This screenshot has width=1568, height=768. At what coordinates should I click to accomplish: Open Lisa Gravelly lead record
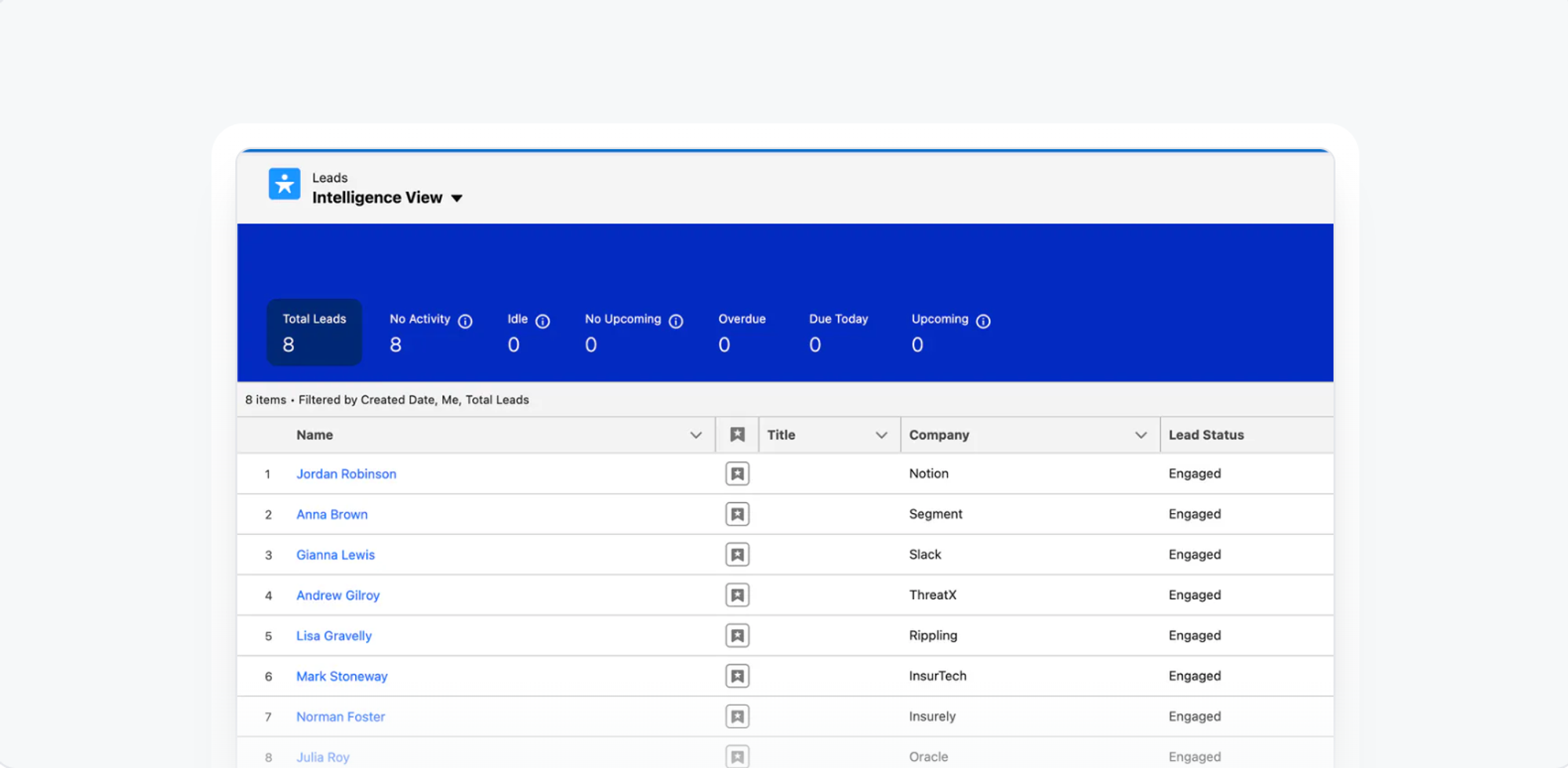click(334, 635)
